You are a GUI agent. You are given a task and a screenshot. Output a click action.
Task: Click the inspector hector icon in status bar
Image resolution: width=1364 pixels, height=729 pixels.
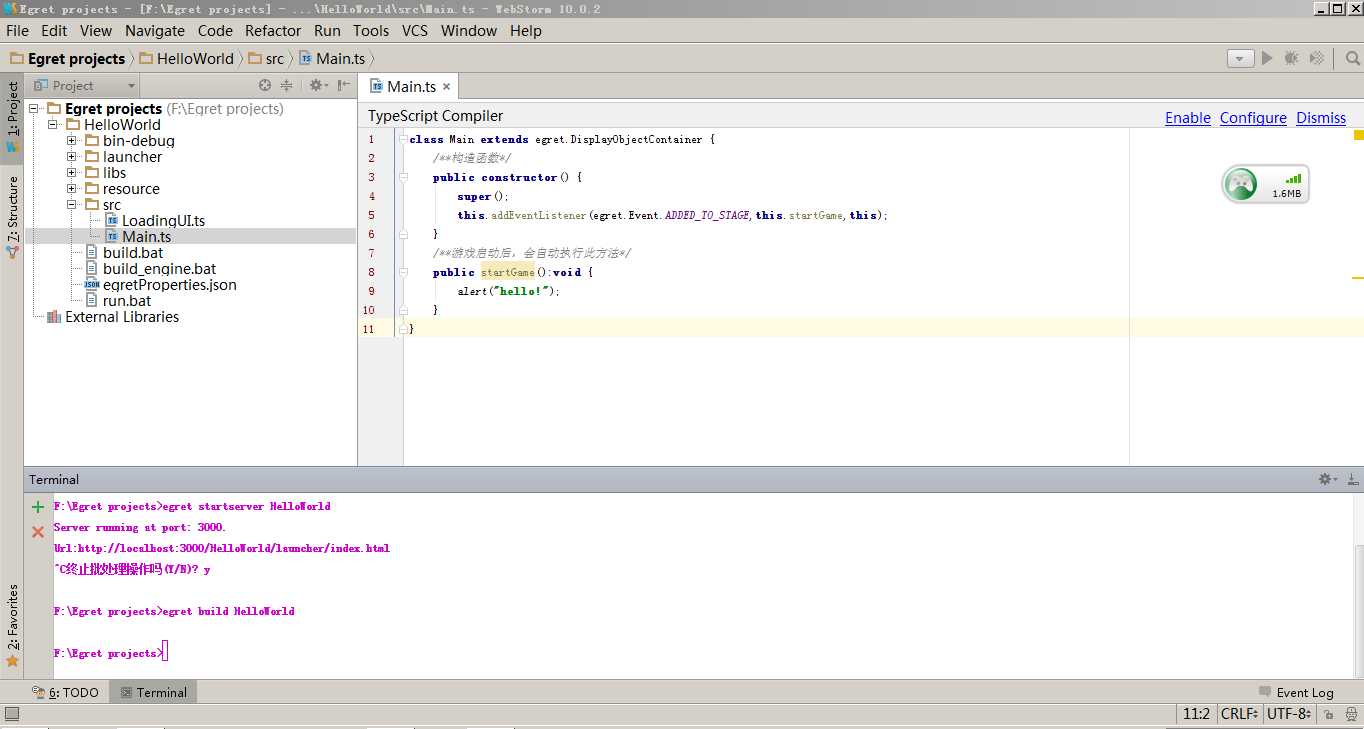click(x=1350, y=714)
